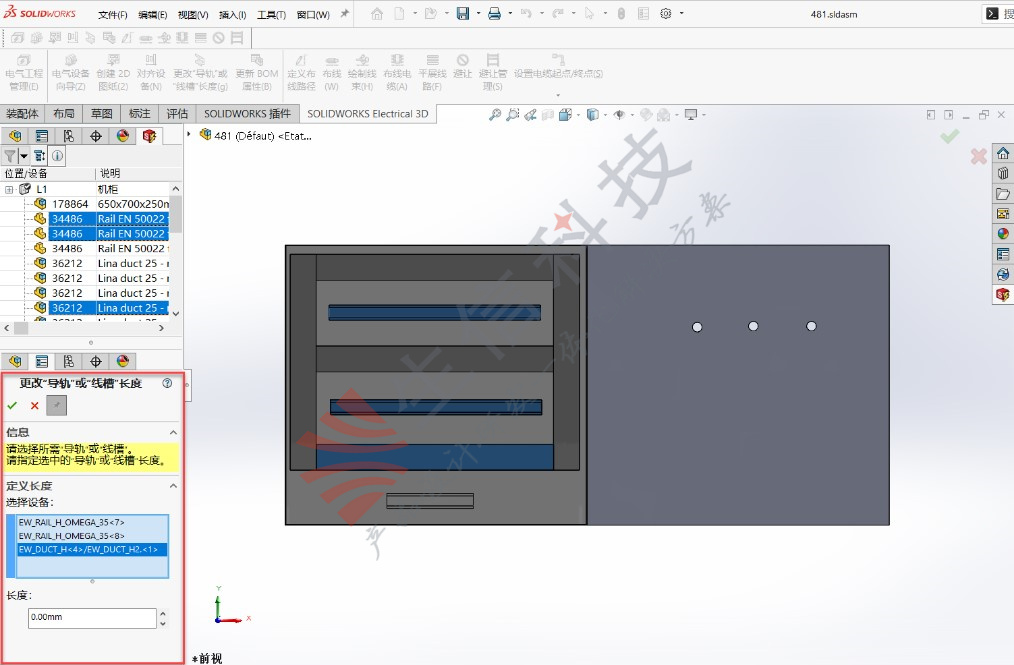Viewport: 1014px width, 665px height.
Task: Open the 文件(F) menu
Action: coord(113,14)
